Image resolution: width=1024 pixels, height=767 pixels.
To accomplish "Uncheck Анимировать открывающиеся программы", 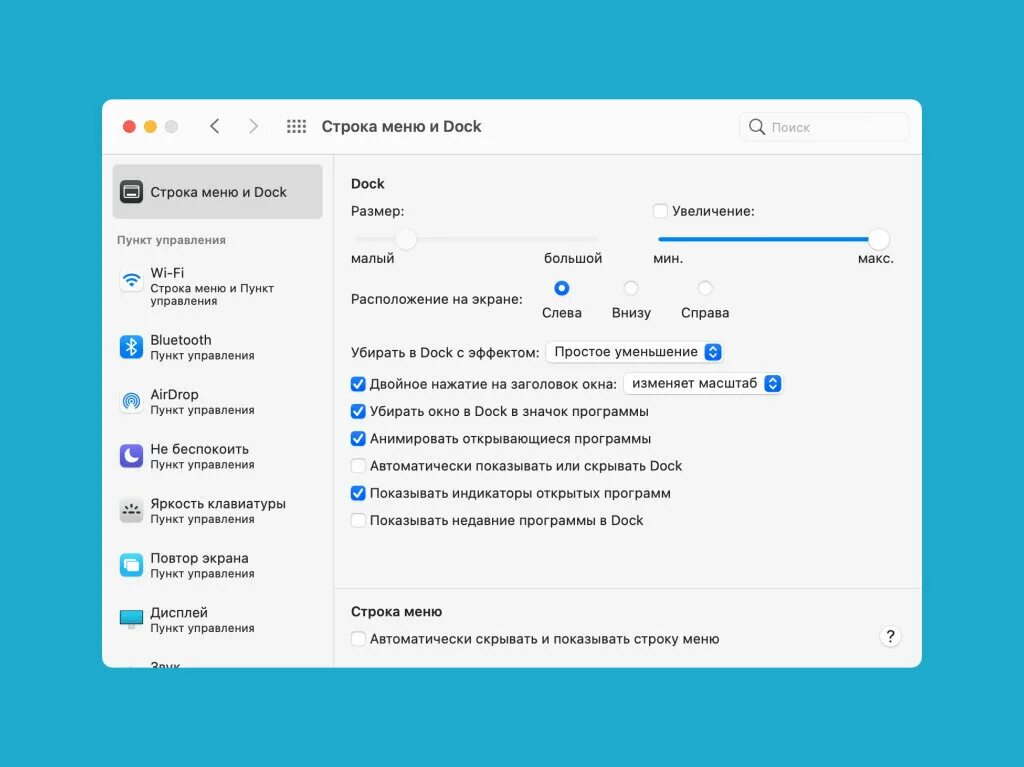I will click(358, 438).
